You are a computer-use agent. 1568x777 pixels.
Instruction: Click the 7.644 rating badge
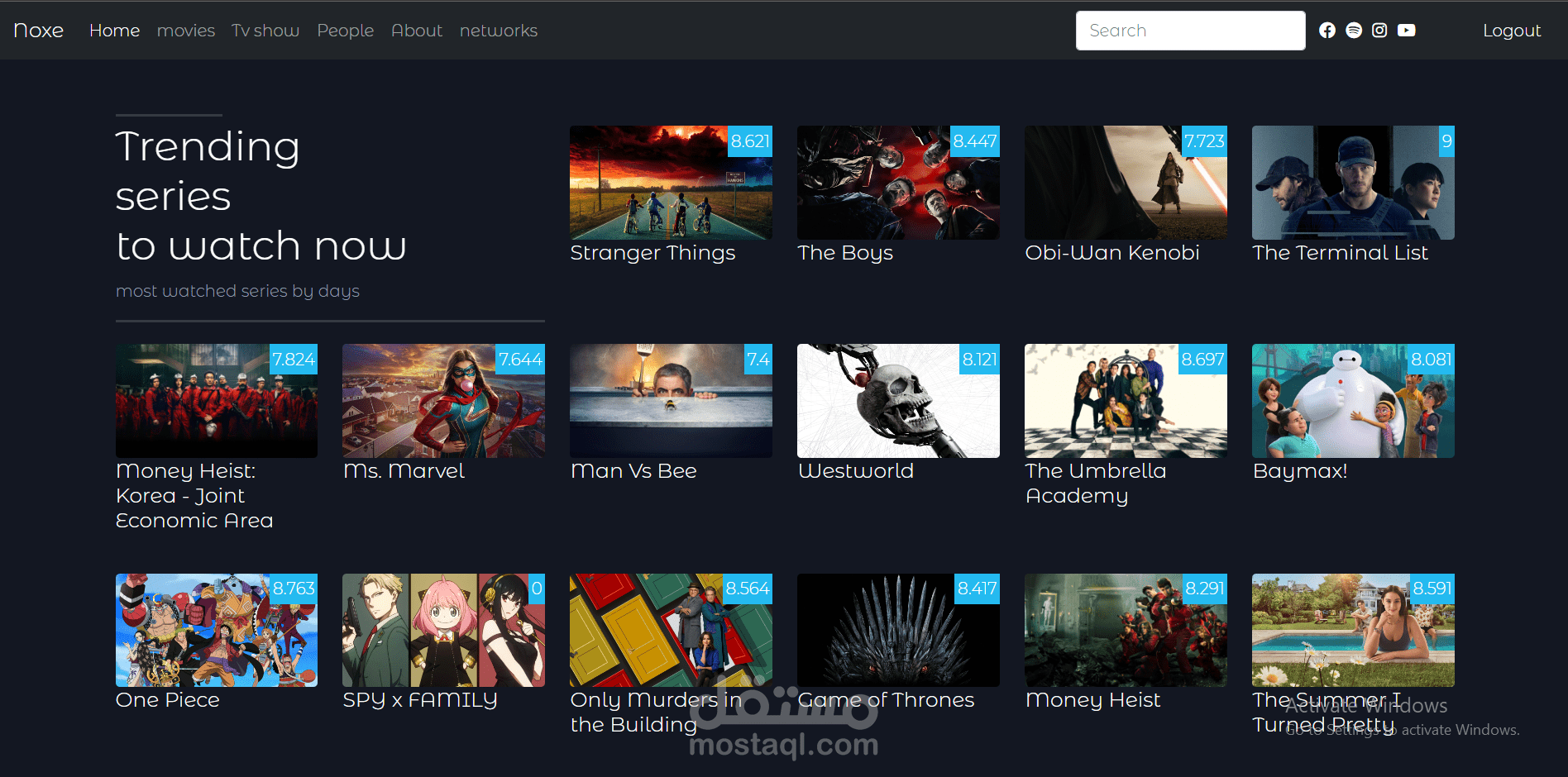tap(520, 360)
